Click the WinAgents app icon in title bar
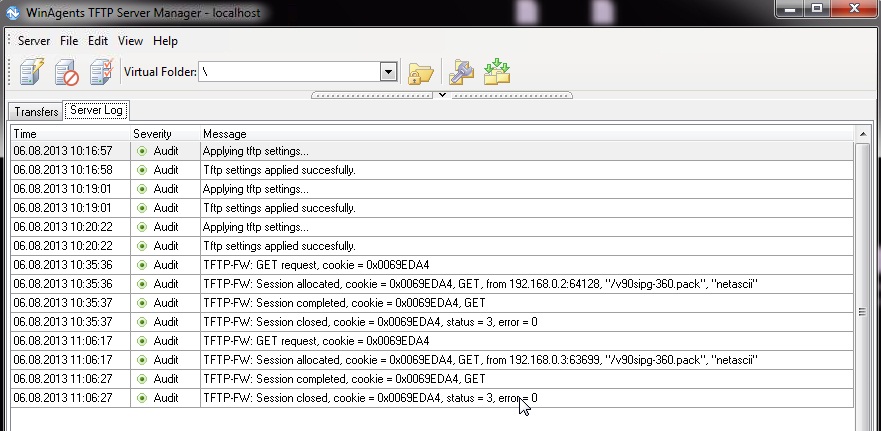Viewport: 881px width, 431px height. 12,12
